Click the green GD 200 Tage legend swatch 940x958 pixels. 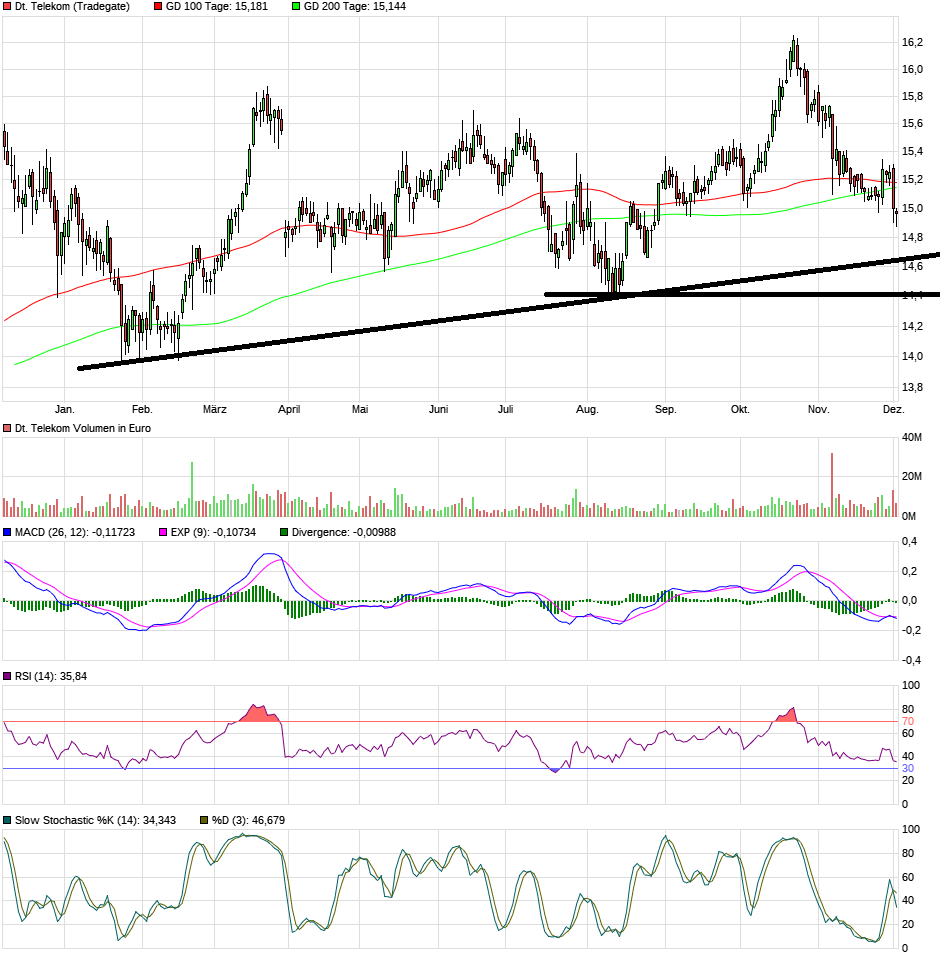coord(296,6)
